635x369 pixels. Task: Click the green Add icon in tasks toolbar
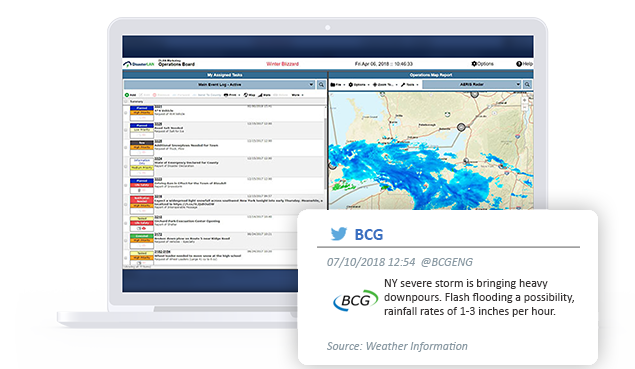point(127,95)
